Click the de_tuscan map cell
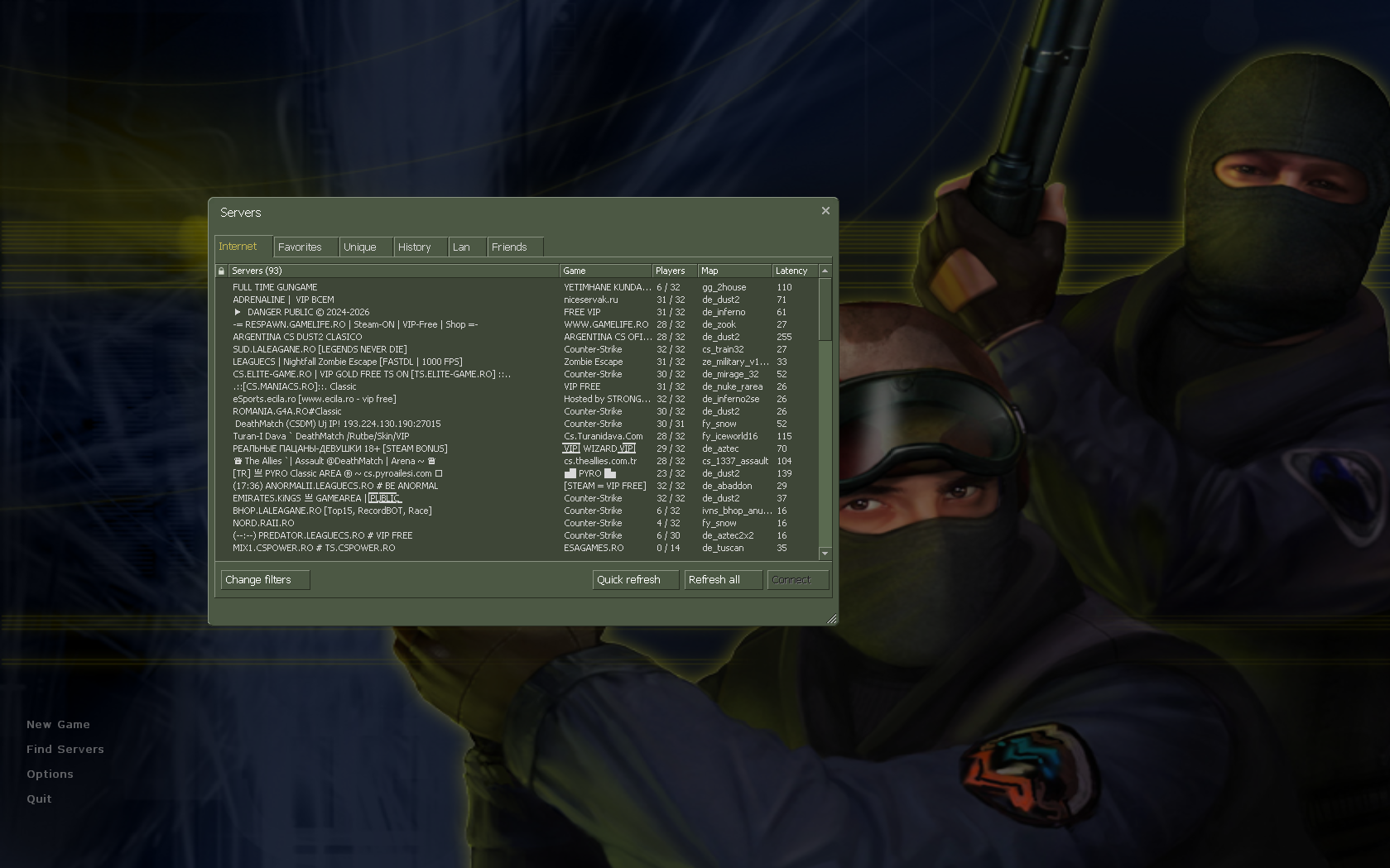Viewport: 1390px width, 868px height. point(723,548)
